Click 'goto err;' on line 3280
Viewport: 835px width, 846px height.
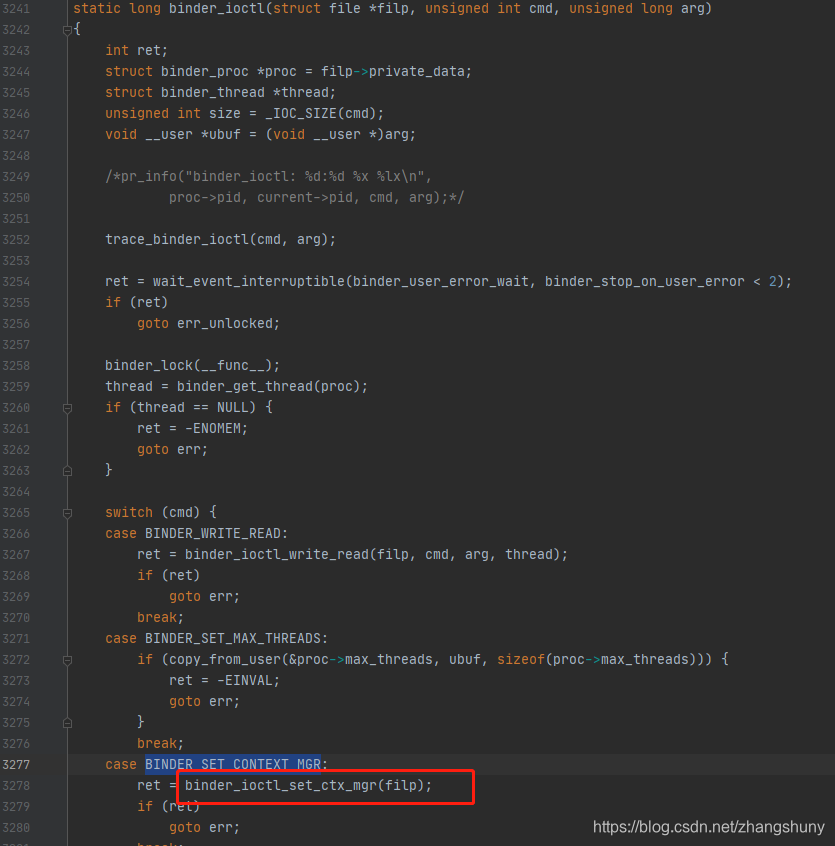(204, 828)
